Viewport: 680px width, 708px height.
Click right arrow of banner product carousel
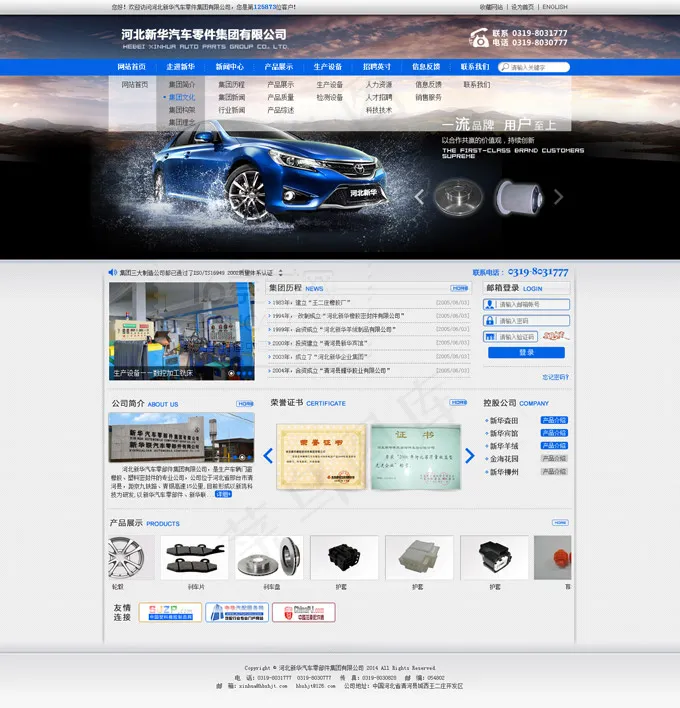click(558, 197)
